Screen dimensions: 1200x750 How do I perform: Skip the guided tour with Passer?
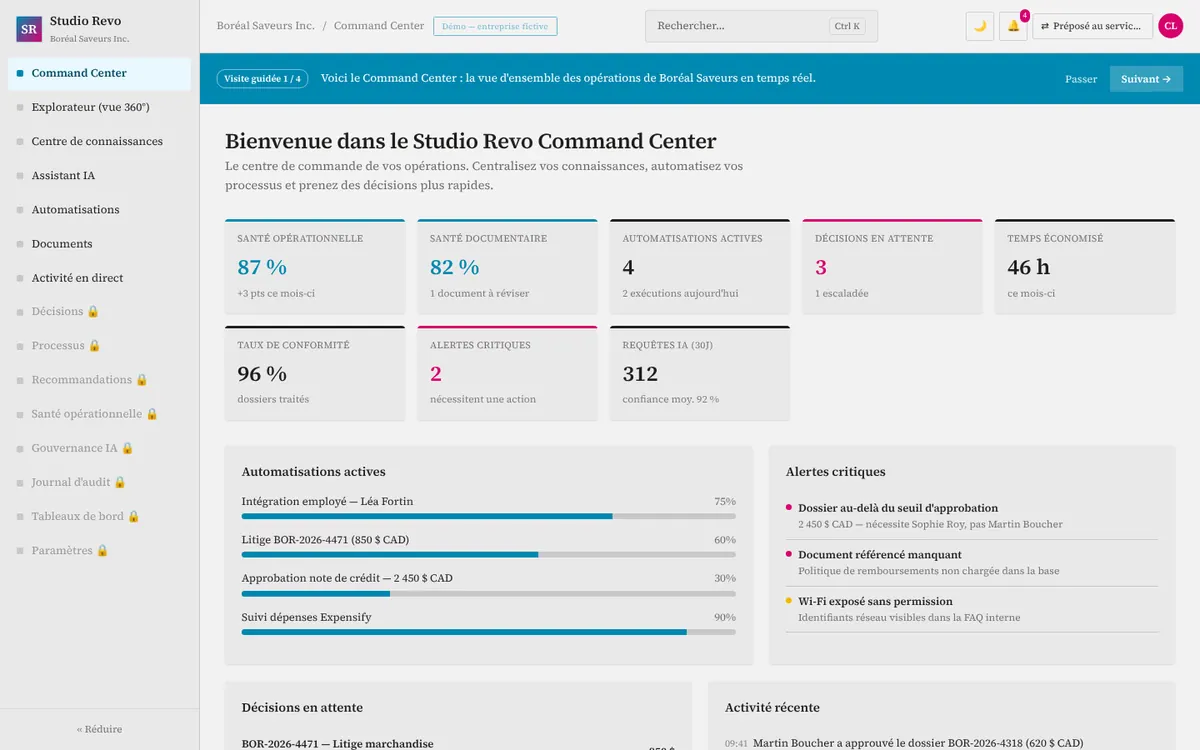pyautogui.click(x=1081, y=79)
